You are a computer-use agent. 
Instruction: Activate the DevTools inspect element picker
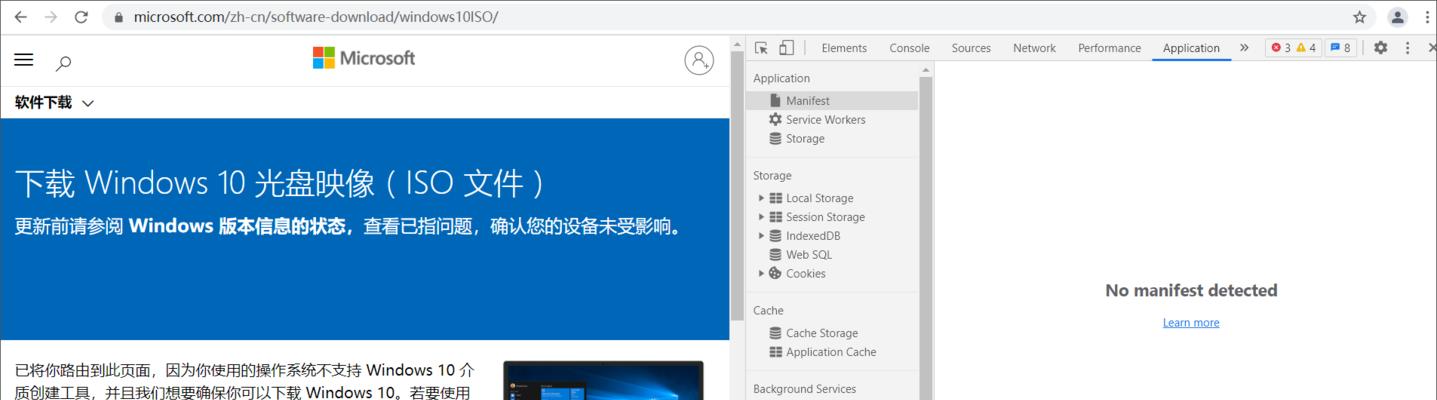761,48
